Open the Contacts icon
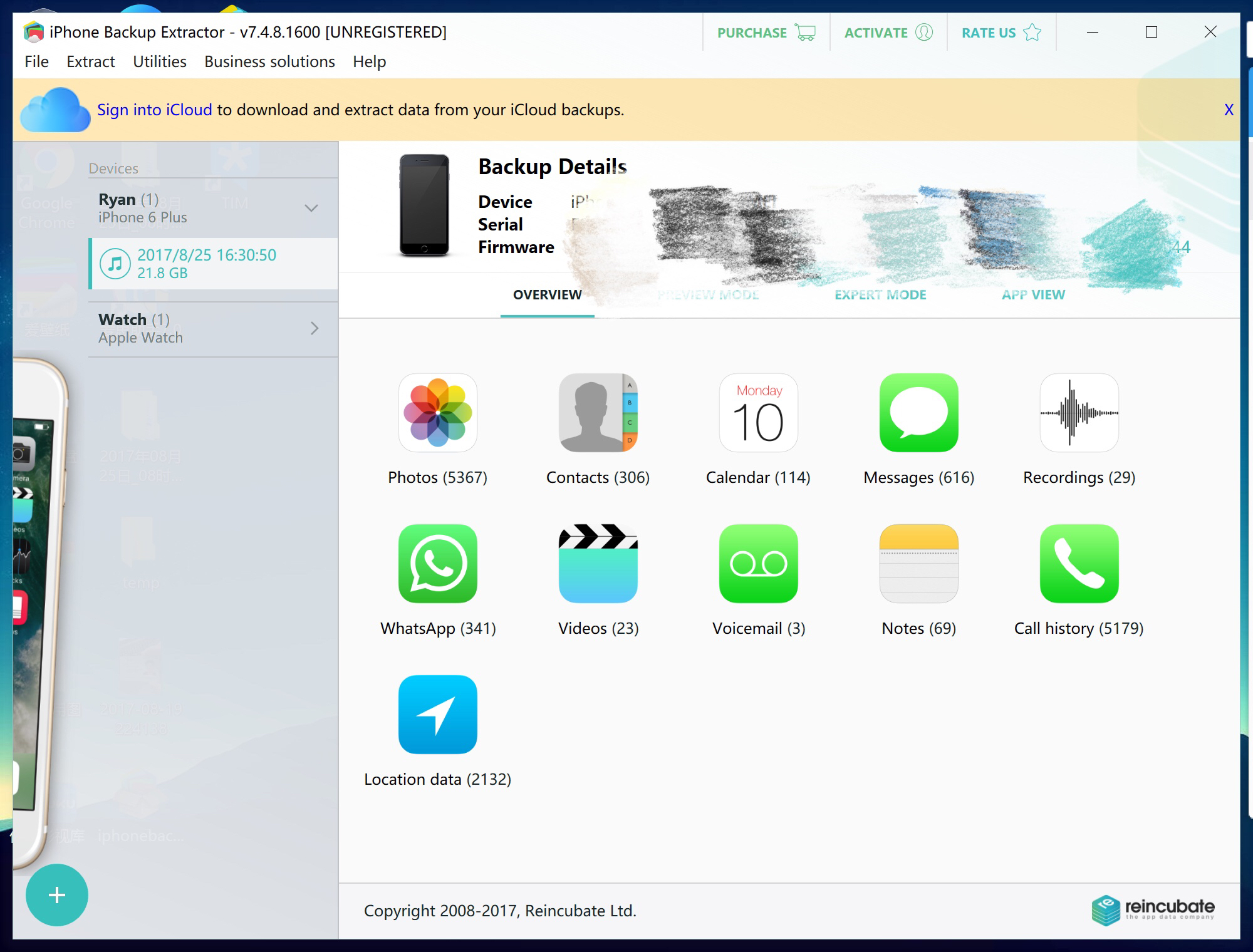Viewport: 1253px width, 952px height. tap(598, 413)
